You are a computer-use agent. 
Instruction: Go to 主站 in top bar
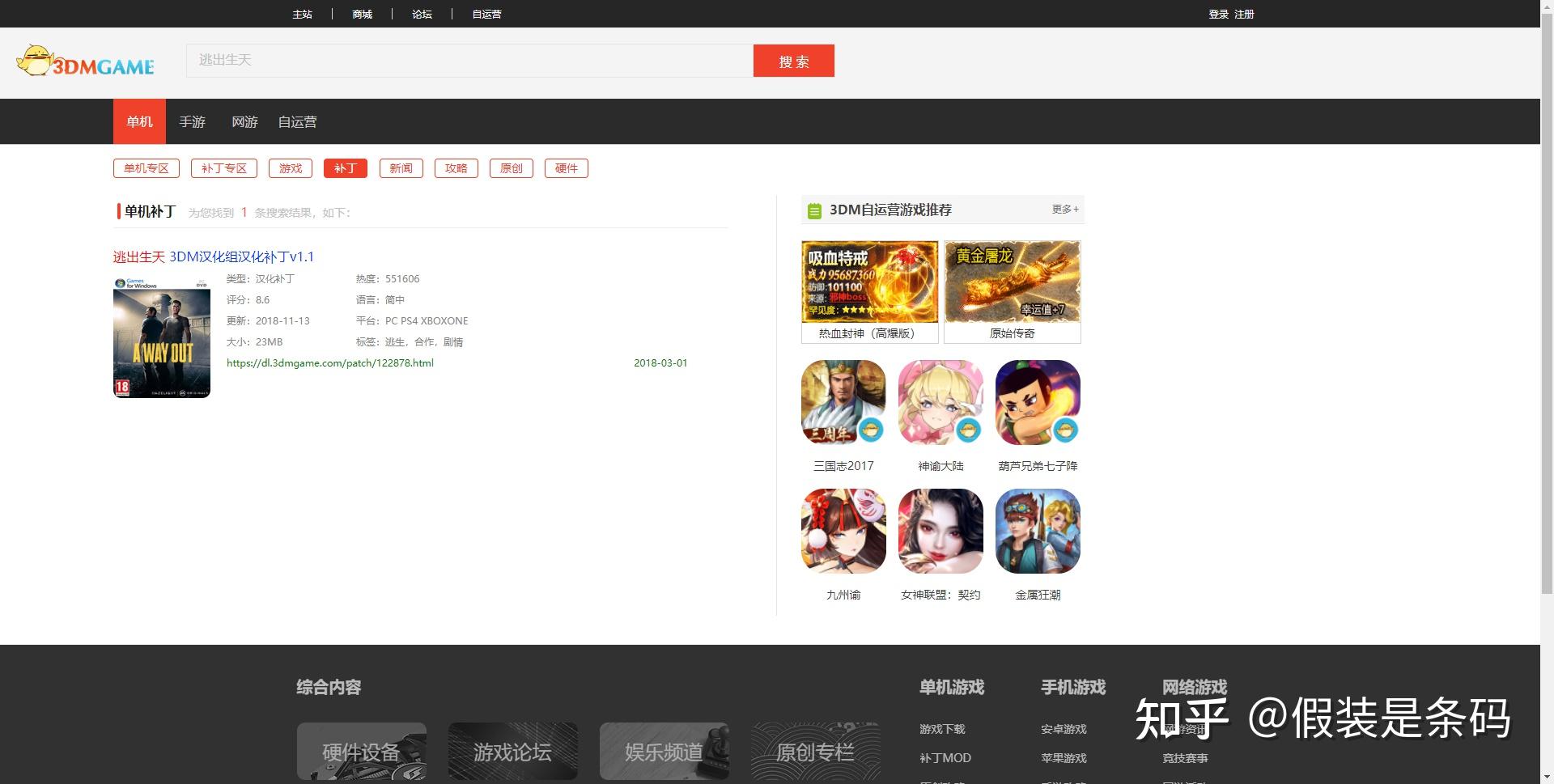click(302, 14)
